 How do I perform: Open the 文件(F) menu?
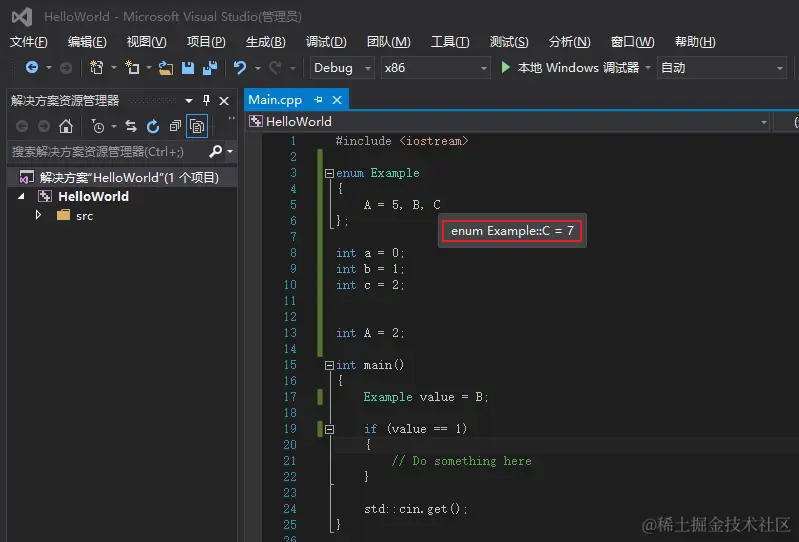click(x=29, y=42)
